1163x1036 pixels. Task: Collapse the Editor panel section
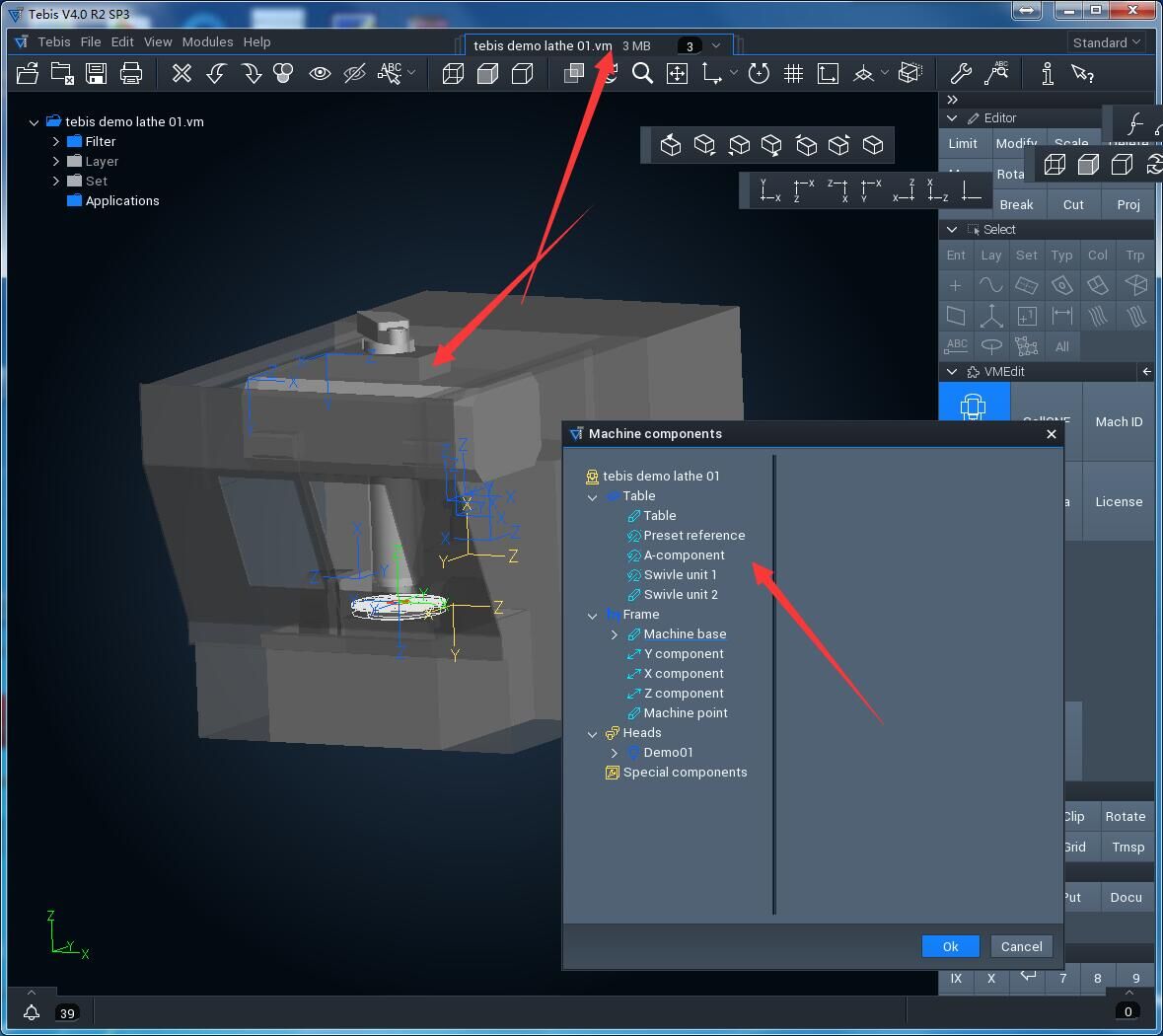pyautogui.click(x=952, y=118)
